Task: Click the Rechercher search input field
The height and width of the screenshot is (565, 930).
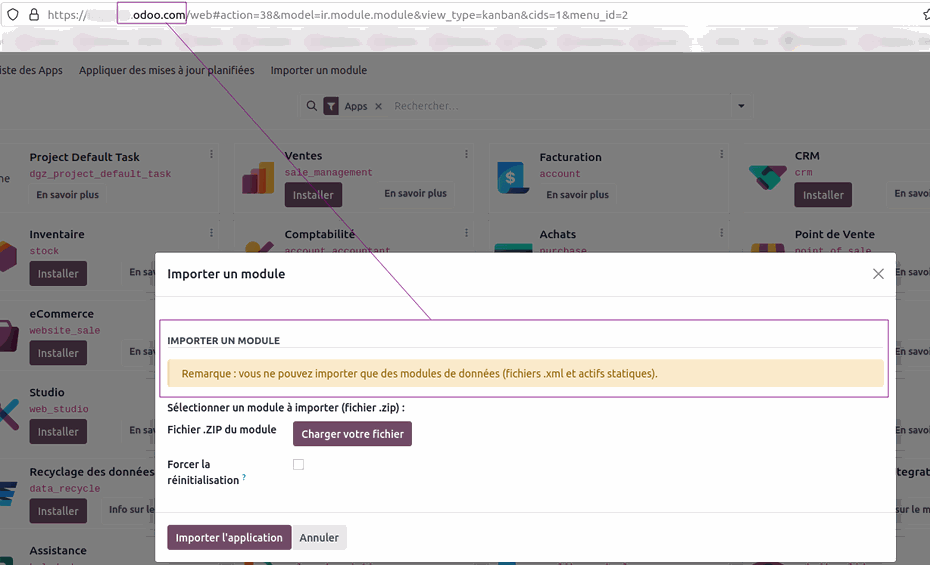Action: click(x=560, y=106)
